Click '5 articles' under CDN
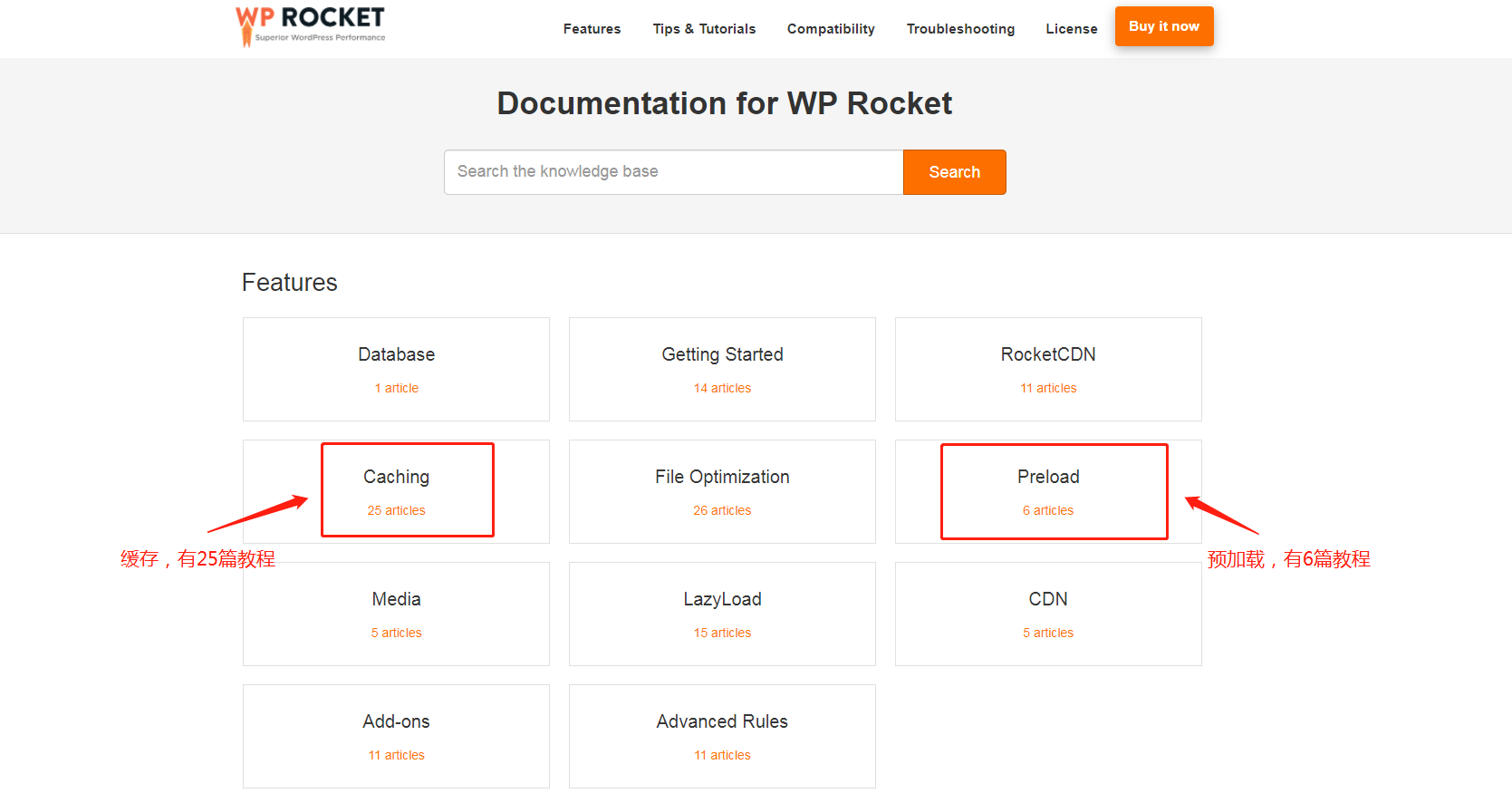 (1048, 633)
